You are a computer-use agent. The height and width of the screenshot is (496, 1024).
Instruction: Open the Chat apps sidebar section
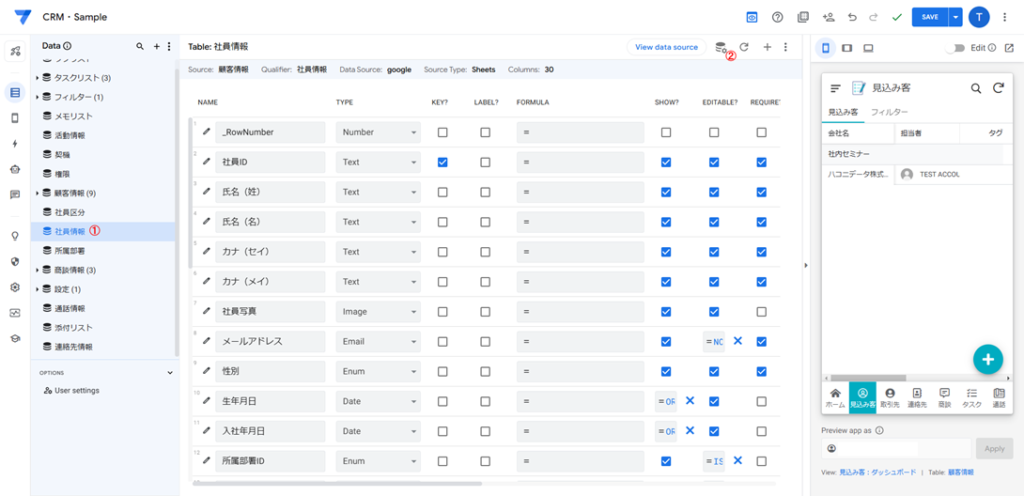[15, 194]
